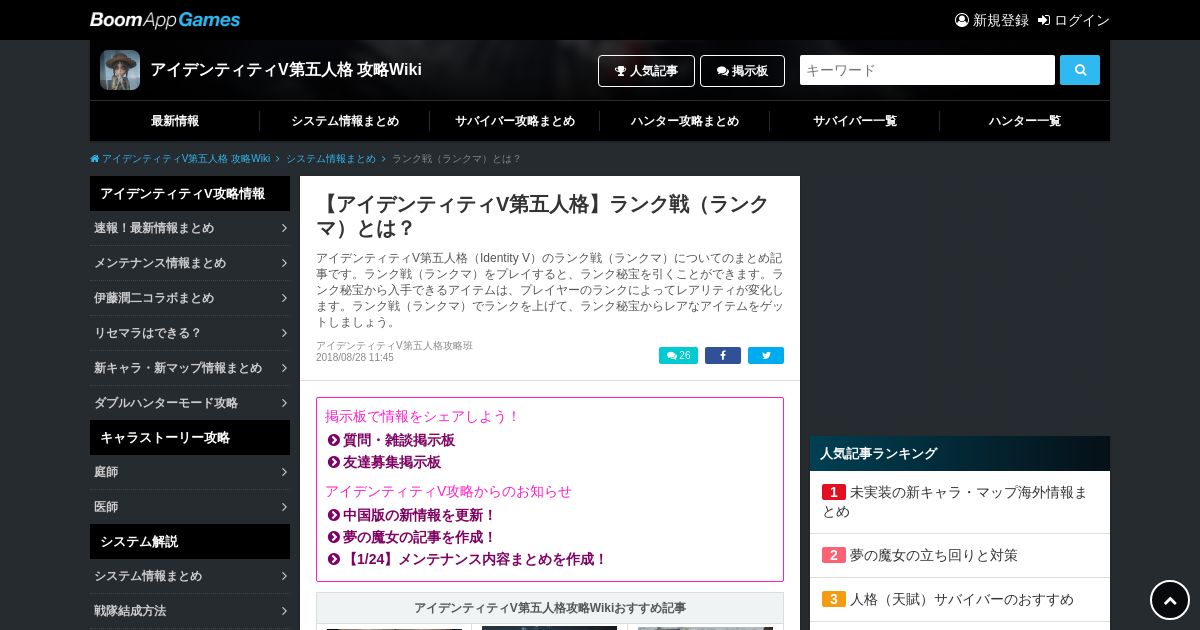Open サバイバー攻略まとめ navigation tab

coord(515,121)
